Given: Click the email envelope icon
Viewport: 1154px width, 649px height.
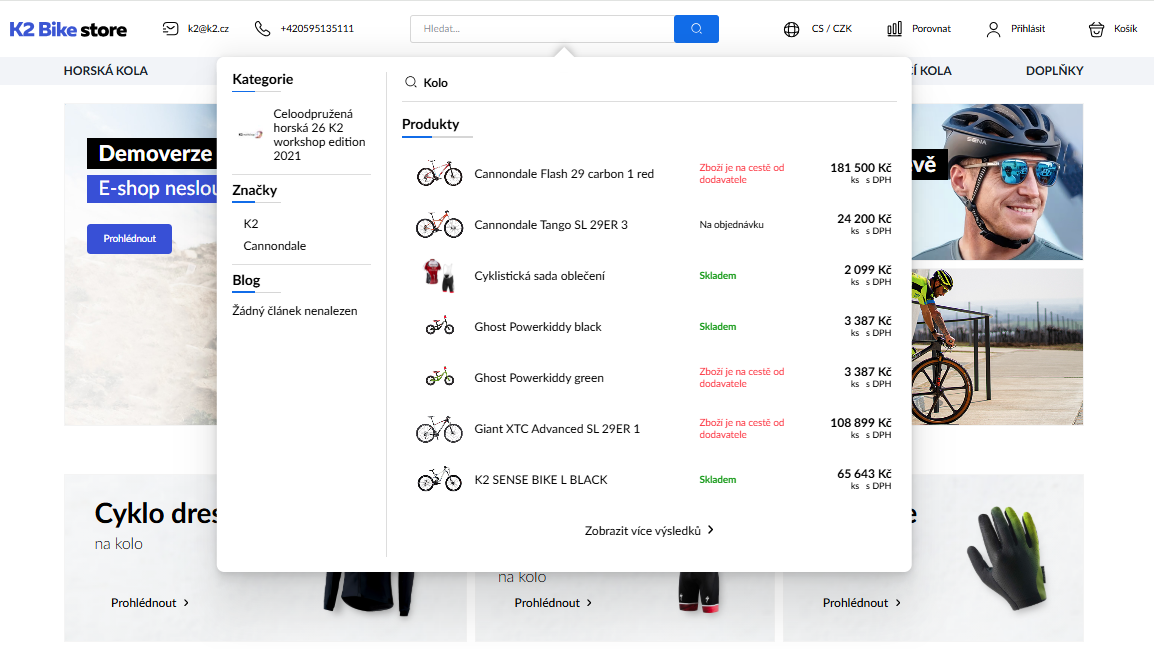Looking at the screenshot, I should [x=171, y=29].
